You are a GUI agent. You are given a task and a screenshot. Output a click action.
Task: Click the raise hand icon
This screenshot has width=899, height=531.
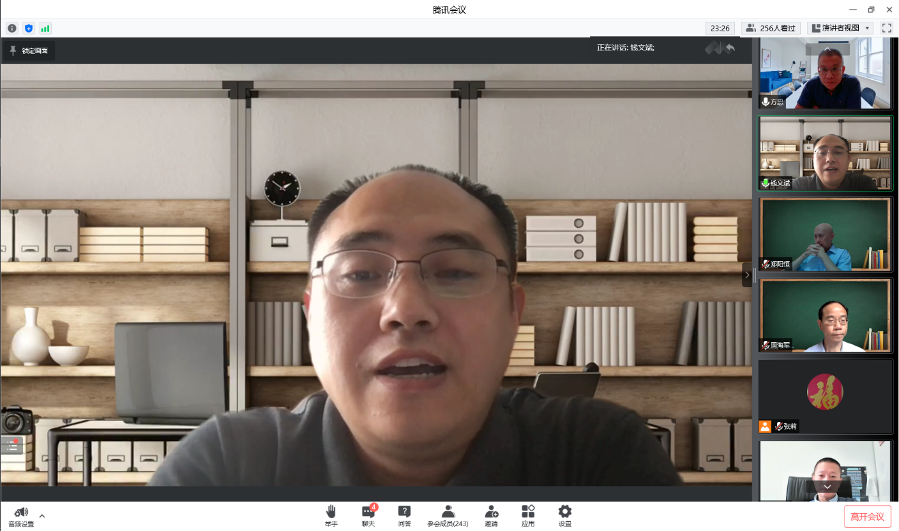pyautogui.click(x=331, y=512)
